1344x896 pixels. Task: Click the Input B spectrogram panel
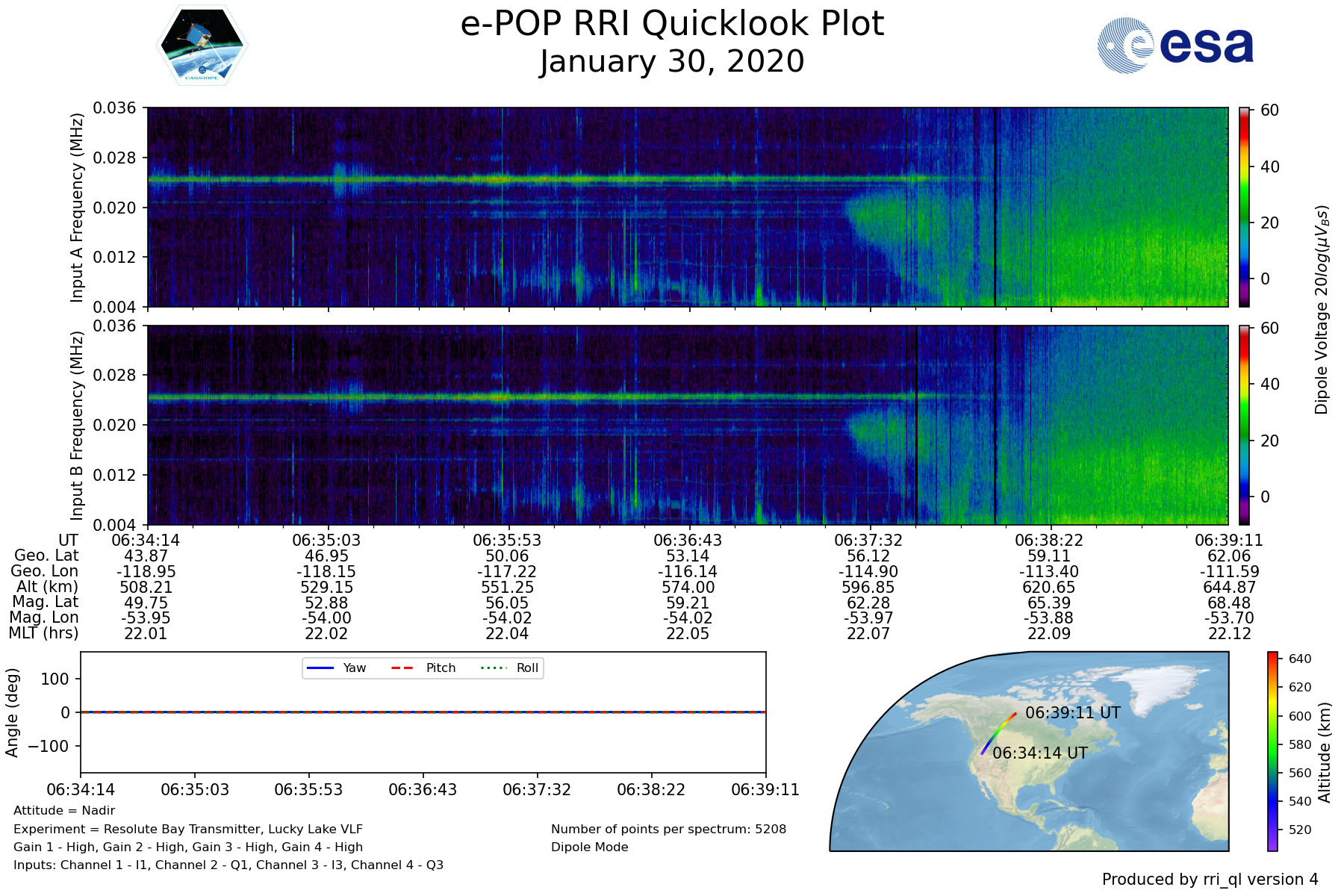click(687, 425)
